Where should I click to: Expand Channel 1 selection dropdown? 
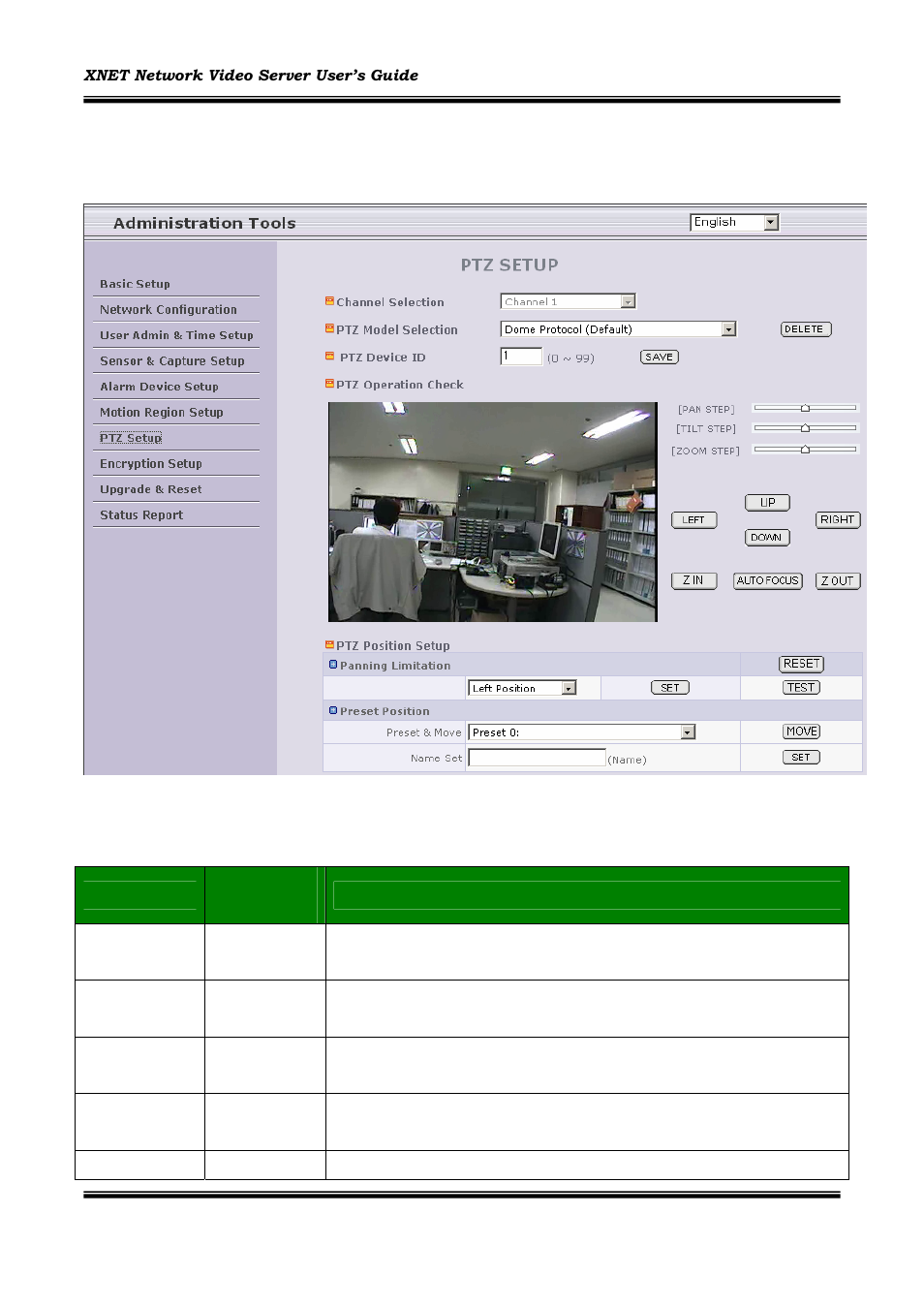tap(568, 301)
